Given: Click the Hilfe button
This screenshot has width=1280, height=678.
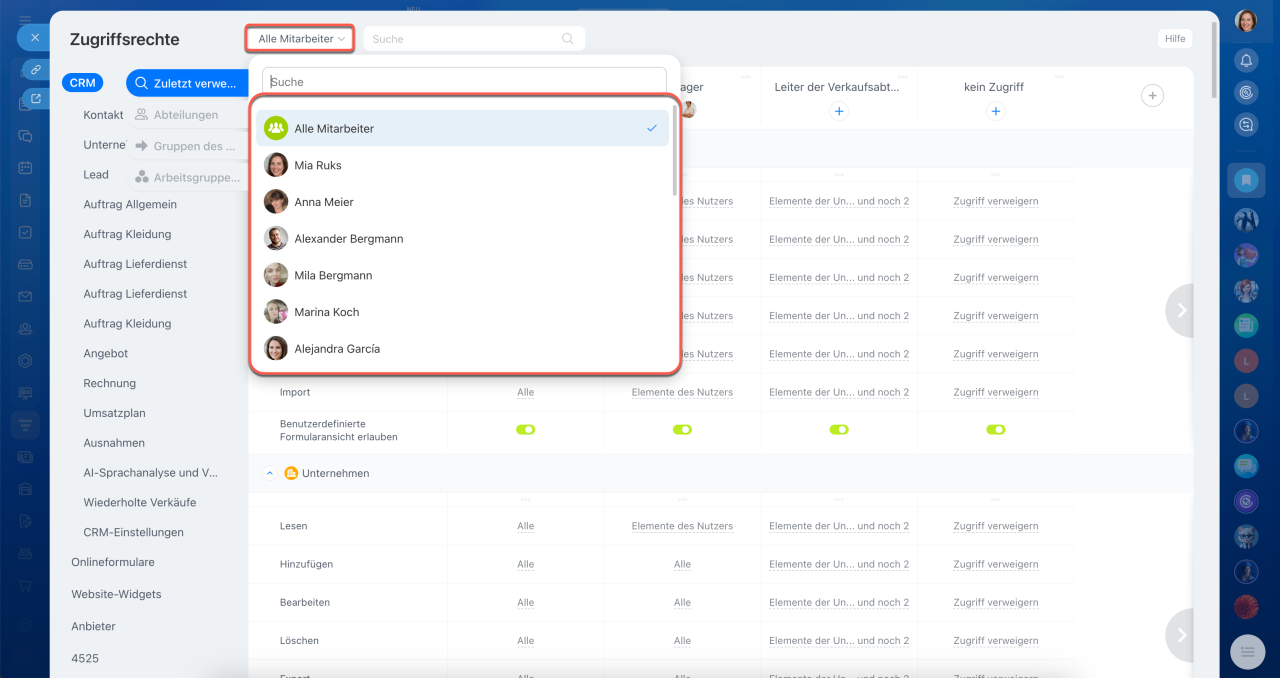Looking at the screenshot, I should [1175, 39].
